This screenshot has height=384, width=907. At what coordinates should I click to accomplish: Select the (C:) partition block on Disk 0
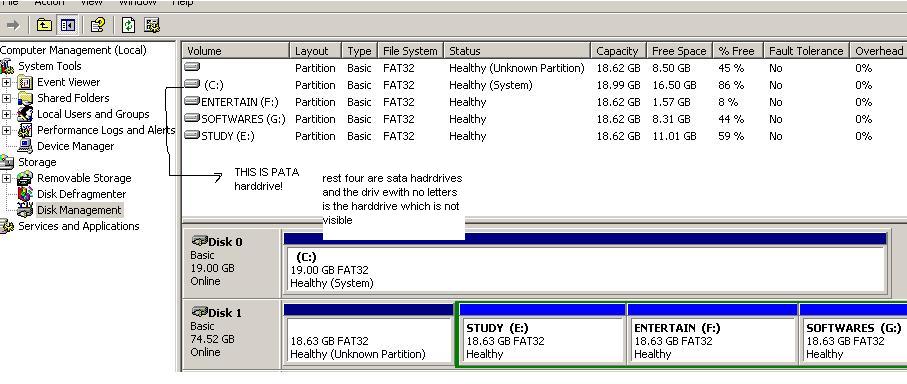click(x=585, y=264)
